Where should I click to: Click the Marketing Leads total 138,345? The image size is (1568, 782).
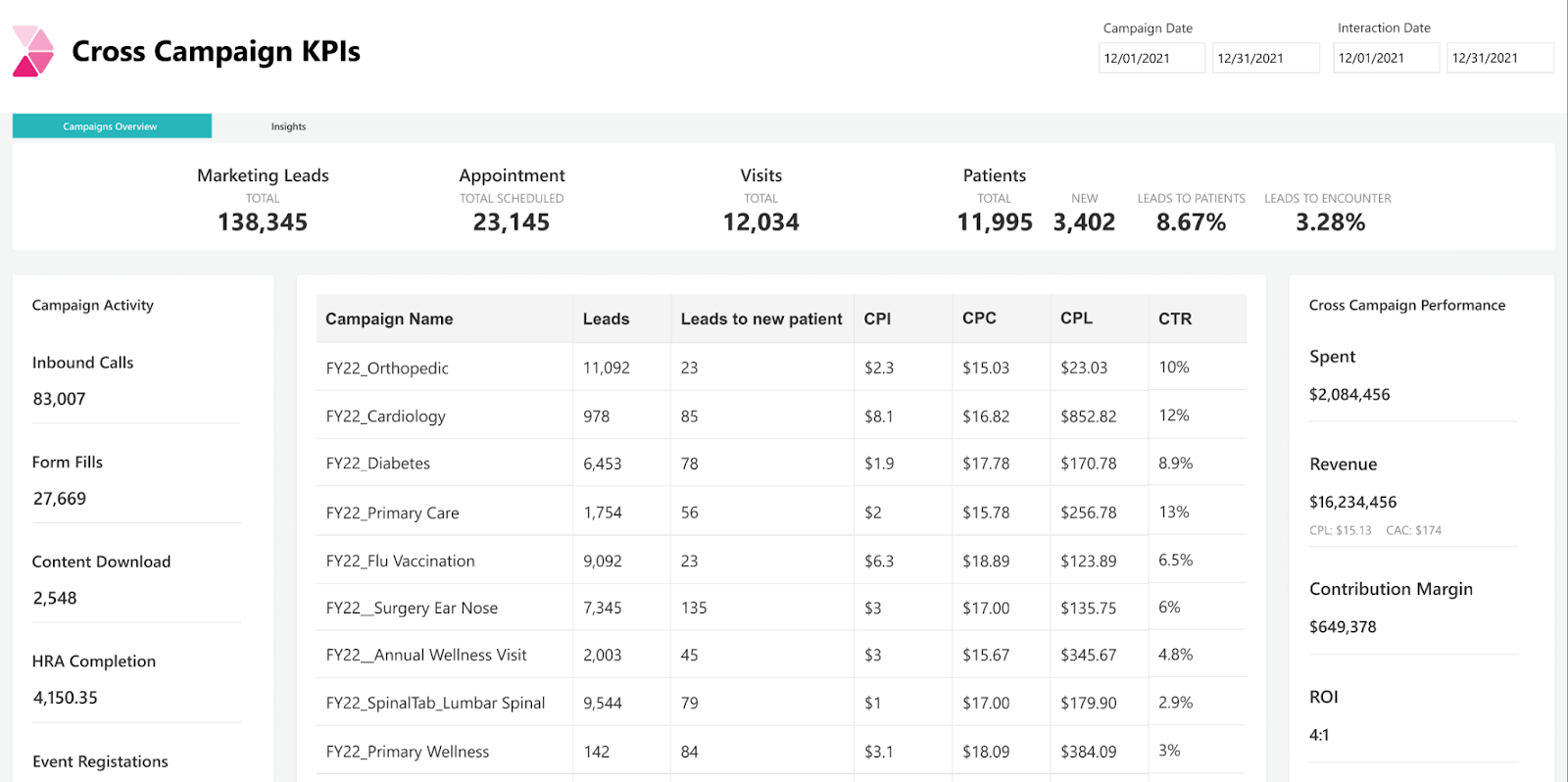pos(263,222)
